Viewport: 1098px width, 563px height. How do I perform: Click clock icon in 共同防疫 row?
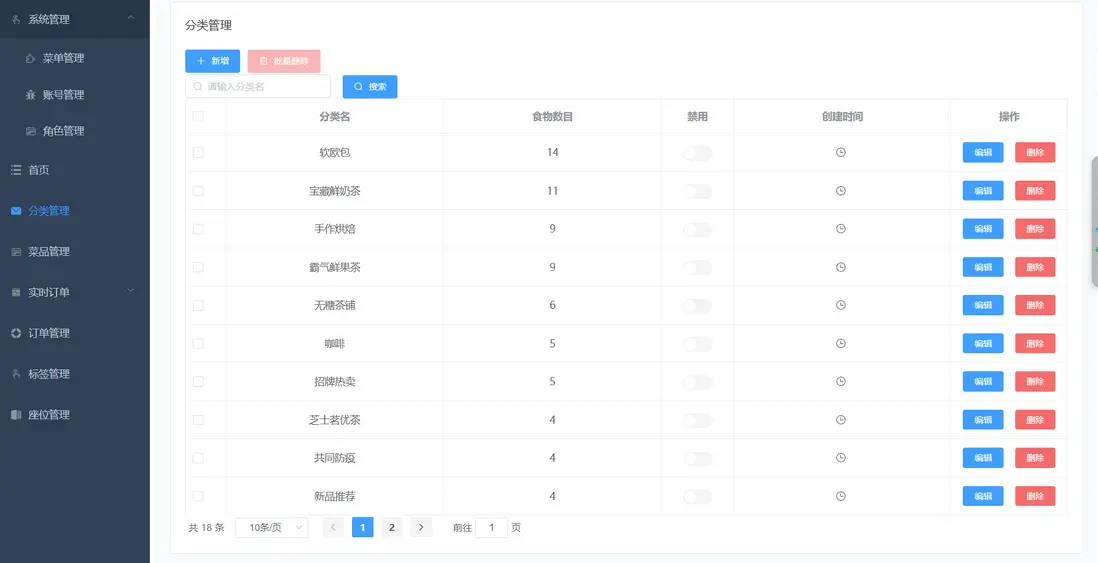coord(841,458)
